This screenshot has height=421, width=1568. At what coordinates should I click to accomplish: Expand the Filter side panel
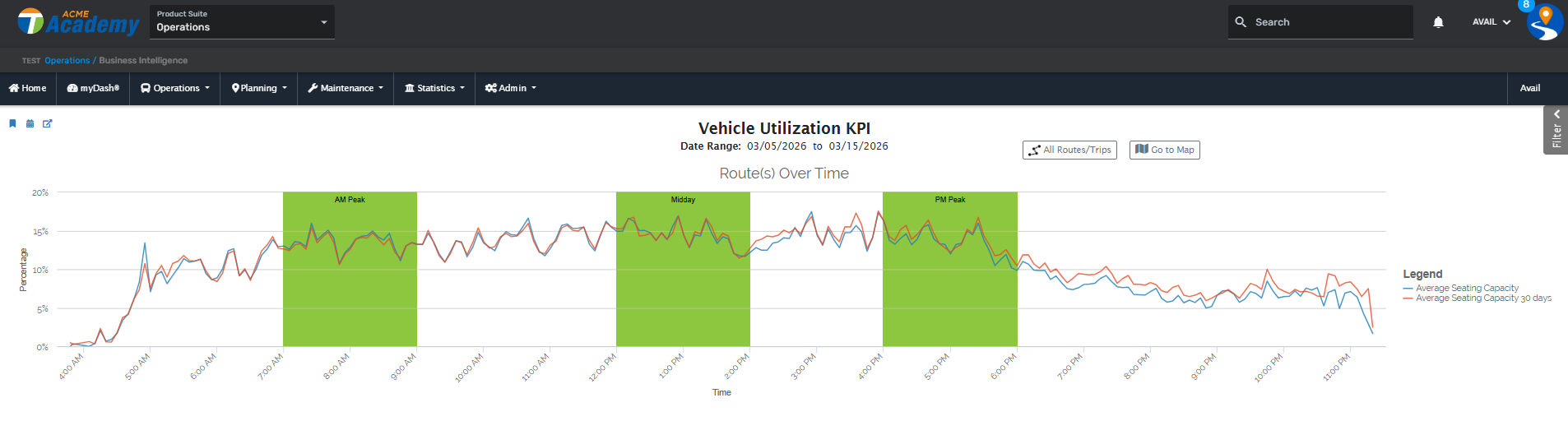[1556, 130]
